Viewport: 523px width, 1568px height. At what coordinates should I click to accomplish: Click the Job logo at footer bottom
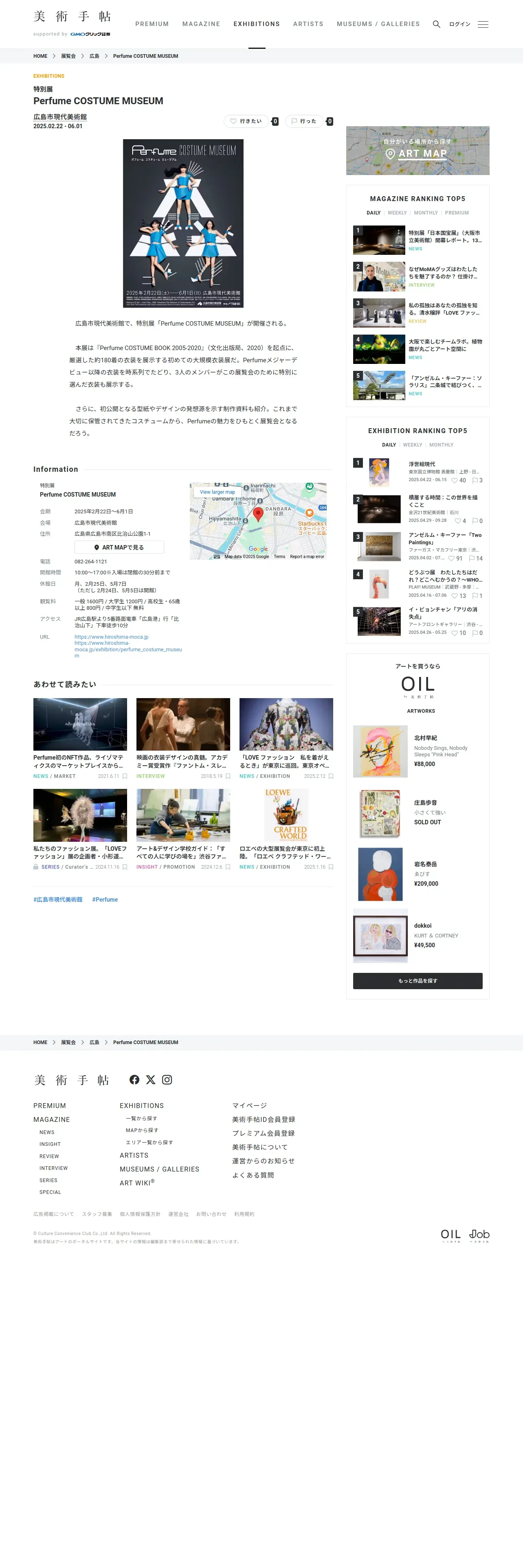479,1236
